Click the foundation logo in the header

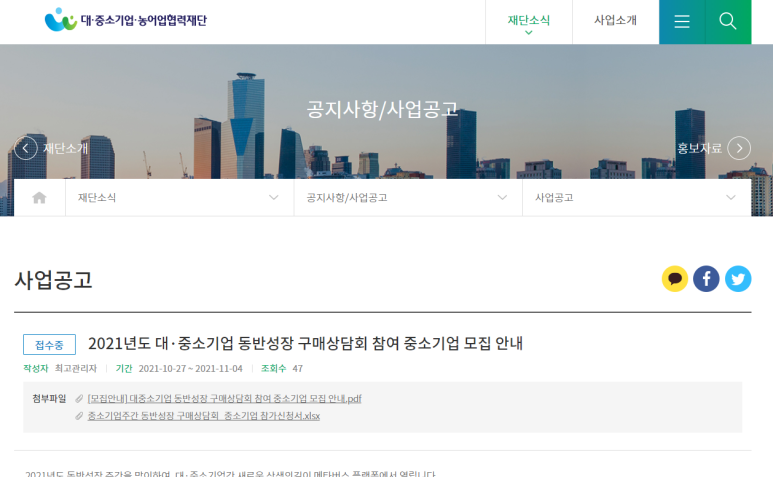(x=126, y=20)
